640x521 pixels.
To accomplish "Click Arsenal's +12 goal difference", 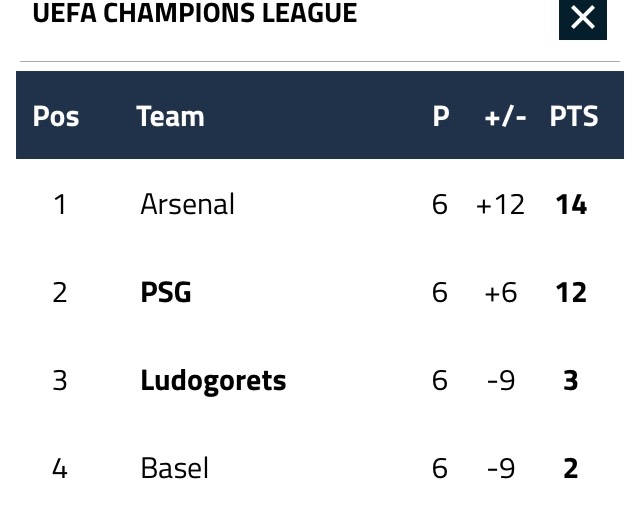I will pyautogui.click(x=500, y=204).
